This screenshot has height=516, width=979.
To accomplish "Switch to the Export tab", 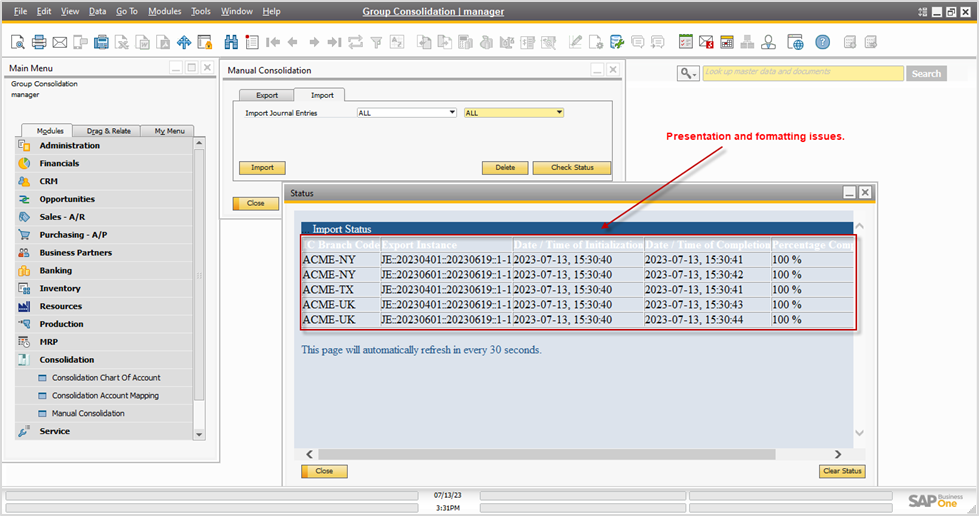I will coord(267,95).
